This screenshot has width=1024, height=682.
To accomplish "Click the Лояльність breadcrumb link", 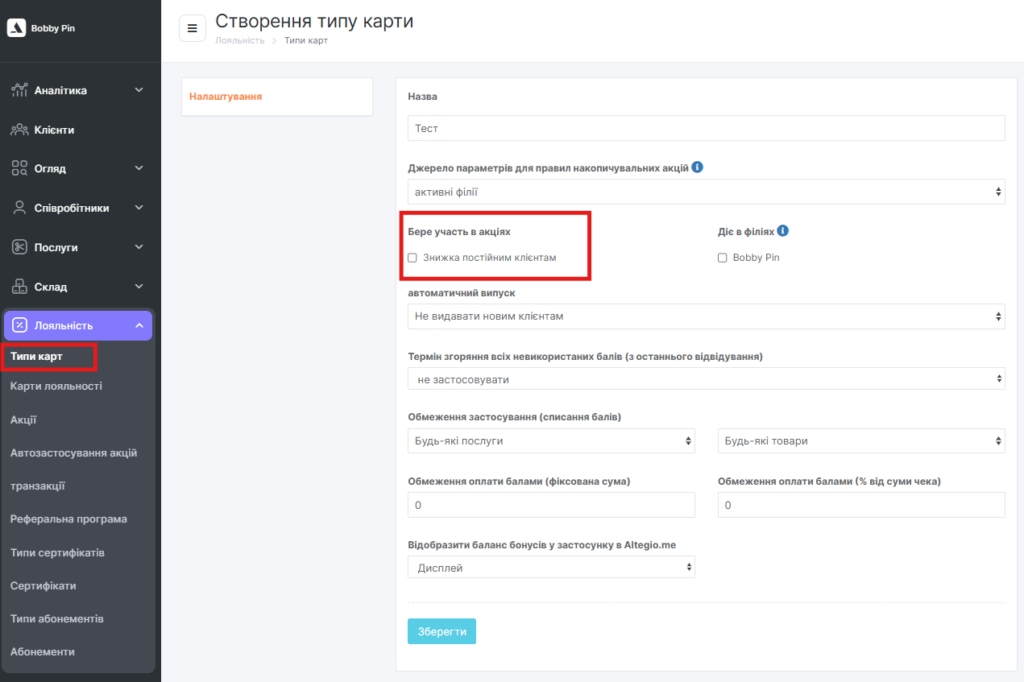I will click(240, 41).
